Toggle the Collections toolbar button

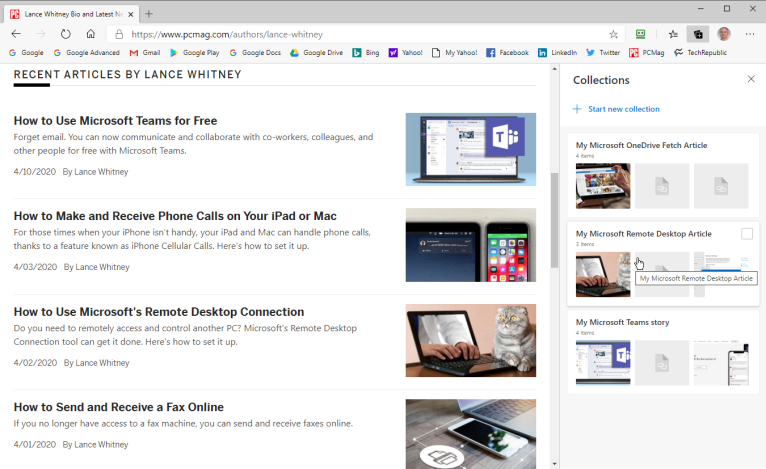click(x=698, y=34)
